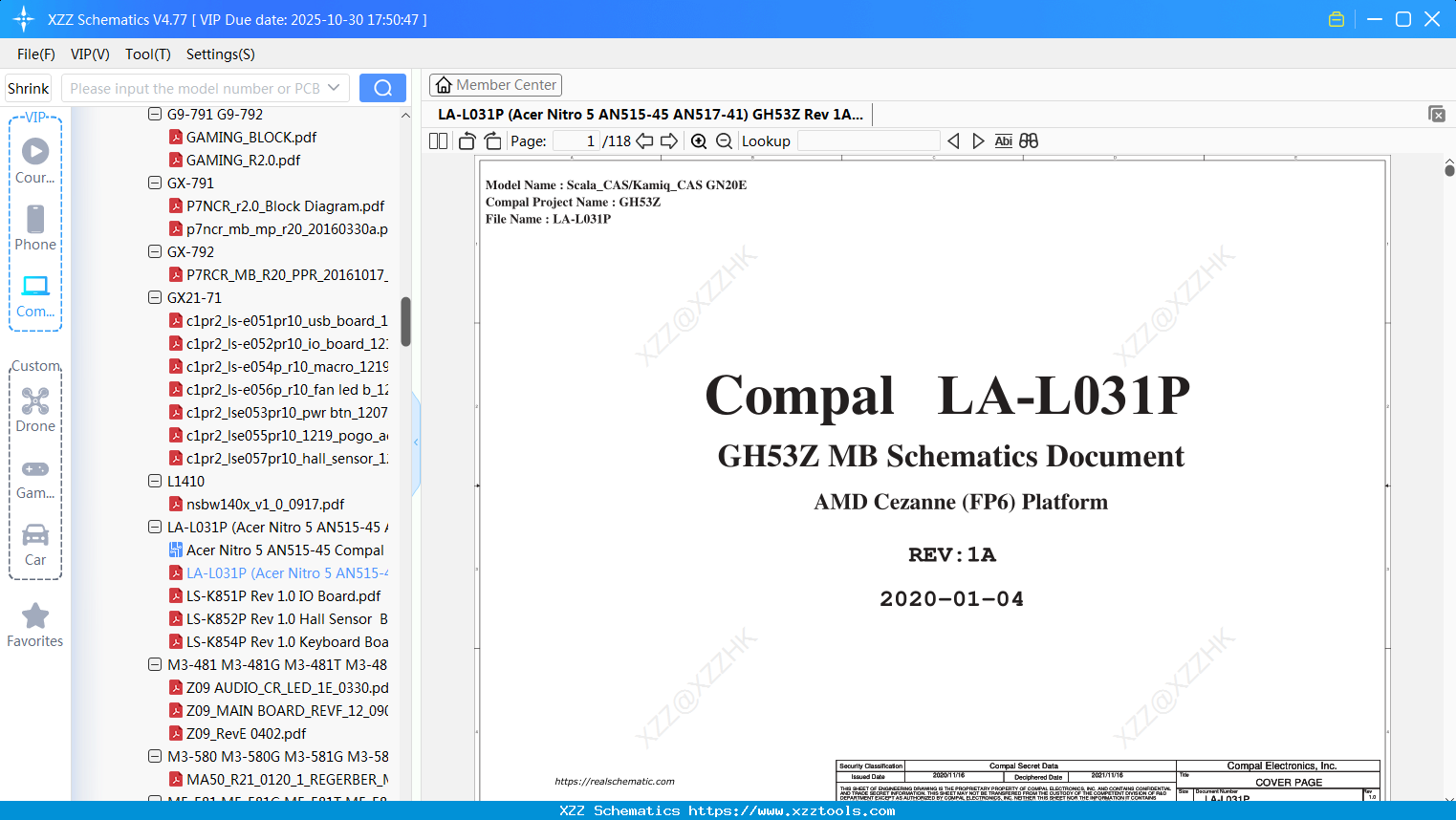Screen dimensions: 1456x820
Task: Click the binoculars search icon
Action: pyautogui.click(x=1029, y=141)
